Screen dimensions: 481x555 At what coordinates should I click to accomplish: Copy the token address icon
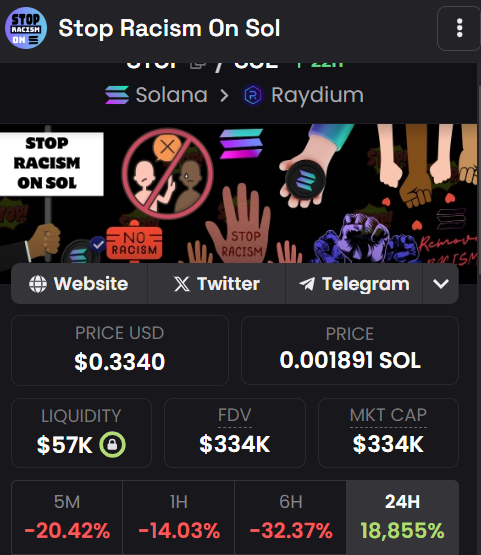pyautogui.click(x=198, y=64)
